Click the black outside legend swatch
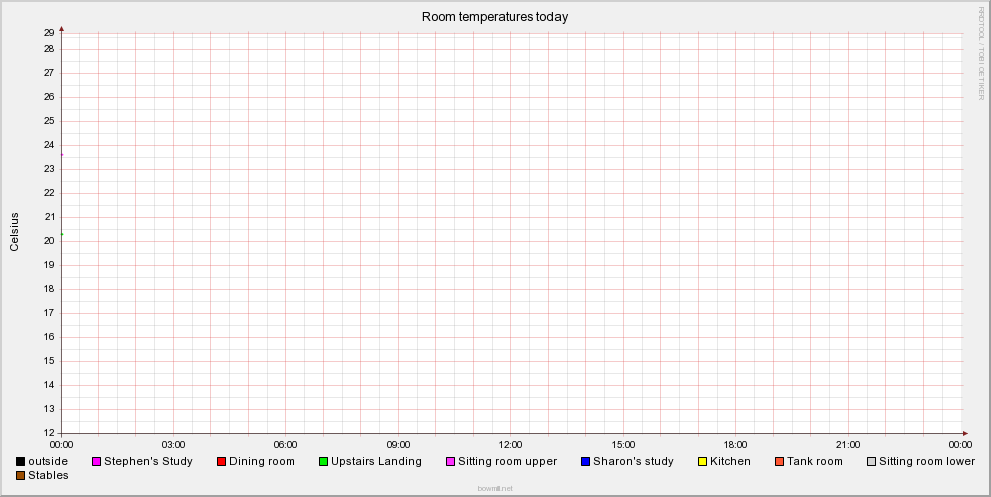Screen dimensions: 991x497 (21, 461)
